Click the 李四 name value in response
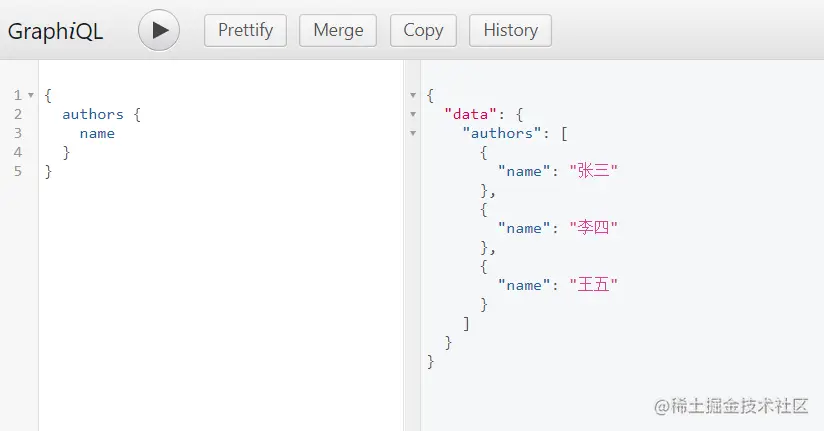 [594, 228]
